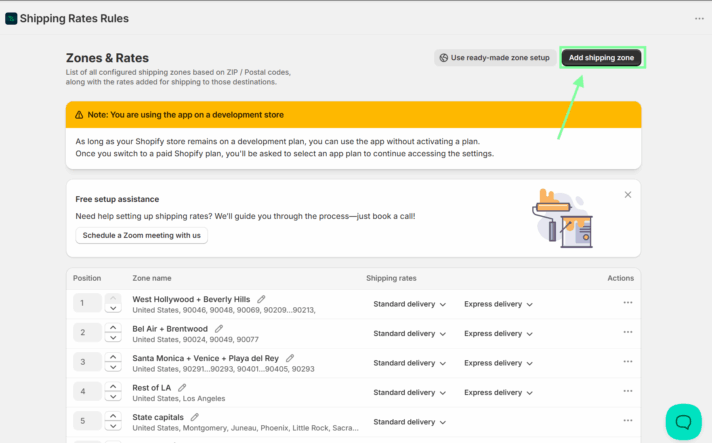Click position field 1 for West Hollywood
712x443 pixels.
click(87, 303)
